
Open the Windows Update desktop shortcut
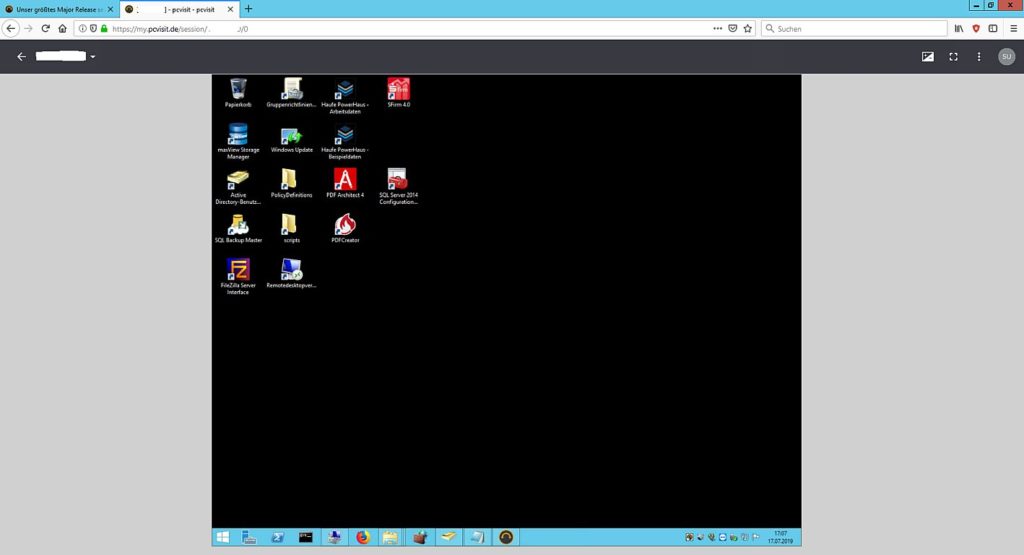coord(291,135)
